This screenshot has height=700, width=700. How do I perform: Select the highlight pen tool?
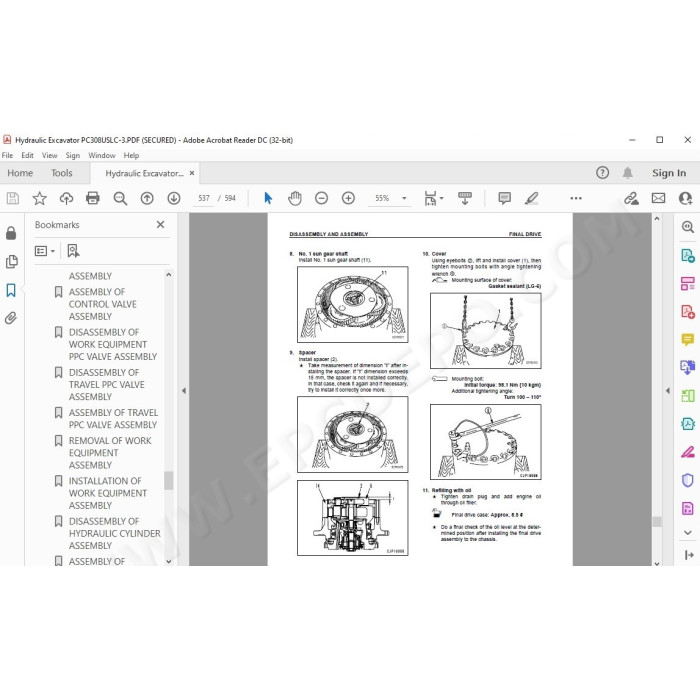pos(531,198)
